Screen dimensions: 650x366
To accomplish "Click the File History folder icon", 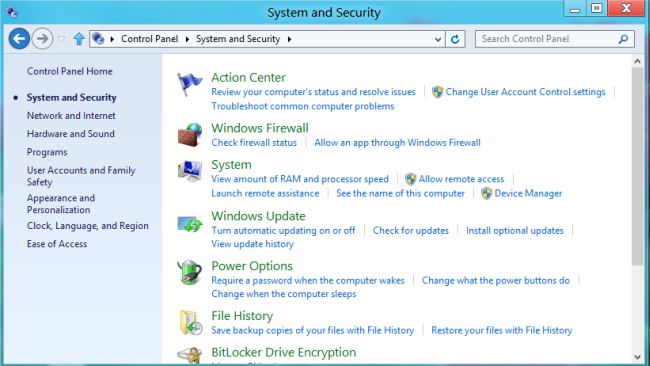I will tap(190, 322).
